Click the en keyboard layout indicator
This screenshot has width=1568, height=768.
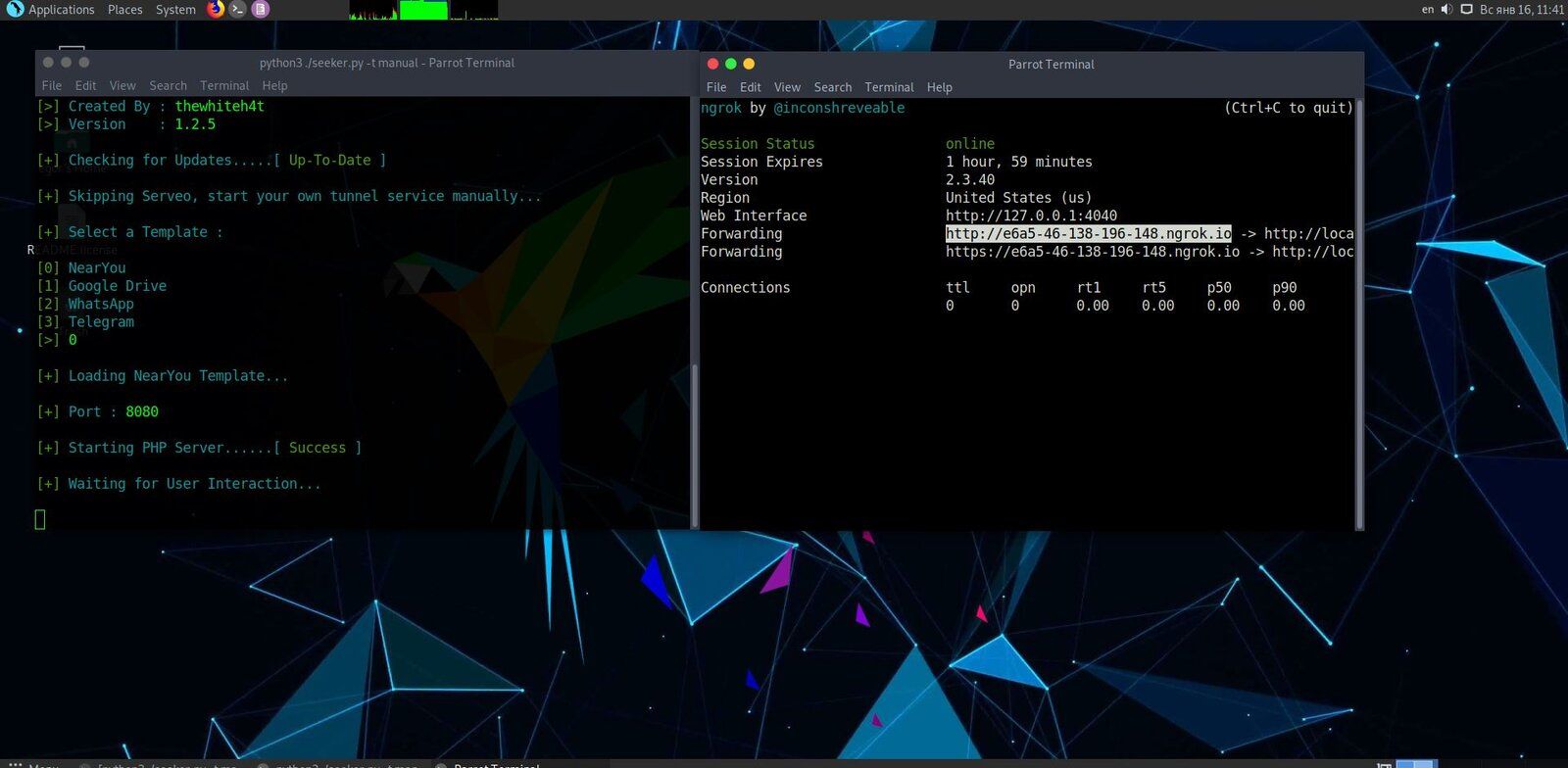point(1427,10)
